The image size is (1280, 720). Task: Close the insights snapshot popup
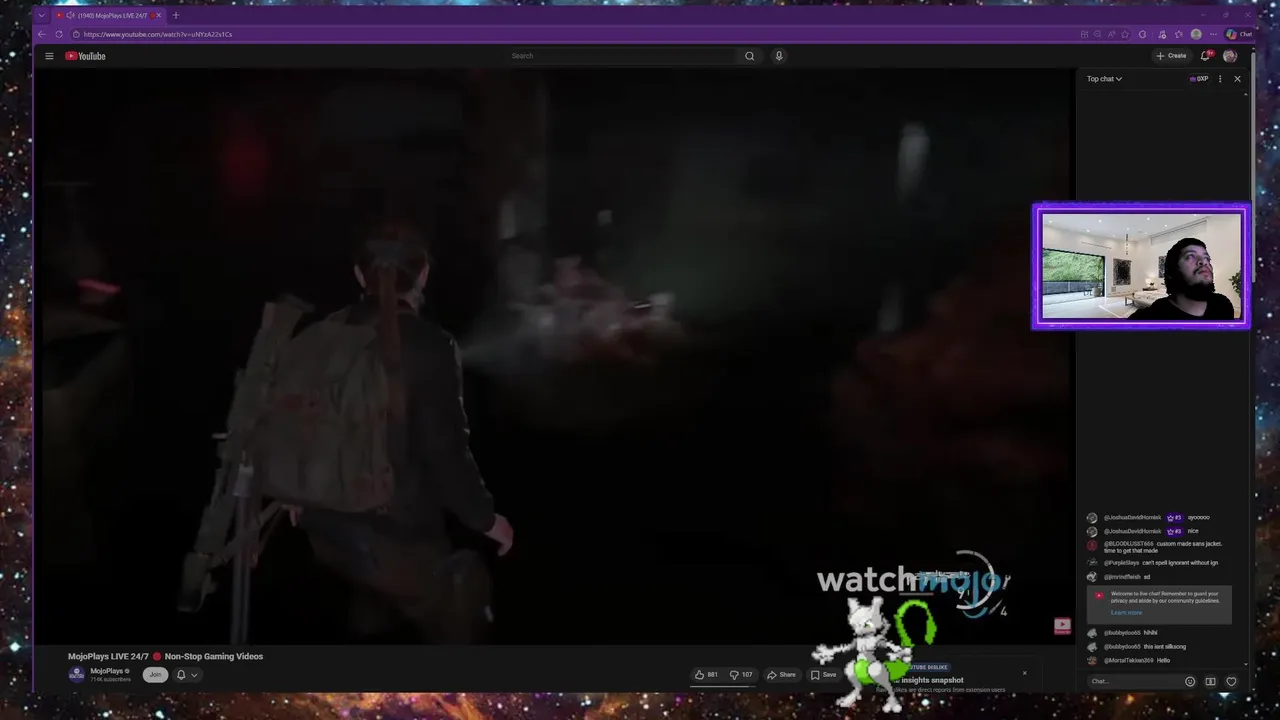pyautogui.click(x=1024, y=673)
